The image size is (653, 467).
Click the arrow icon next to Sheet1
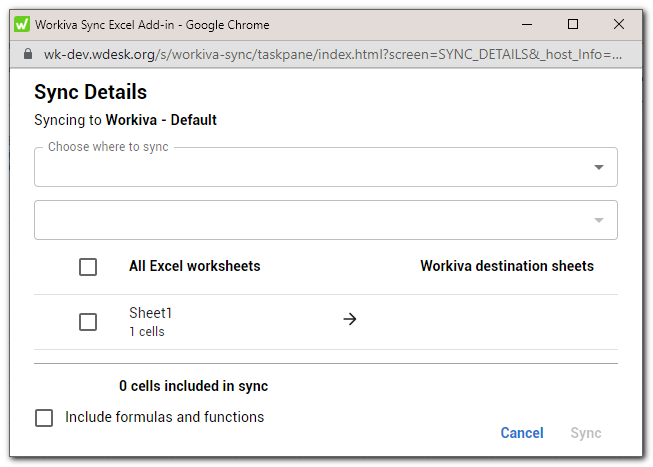coord(350,319)
